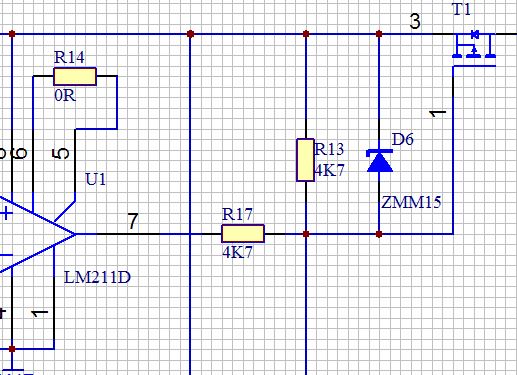Select the D6 zener diode symbol
Screen dimensions: 517x375
pyautogui.click(x=379, y=161)
